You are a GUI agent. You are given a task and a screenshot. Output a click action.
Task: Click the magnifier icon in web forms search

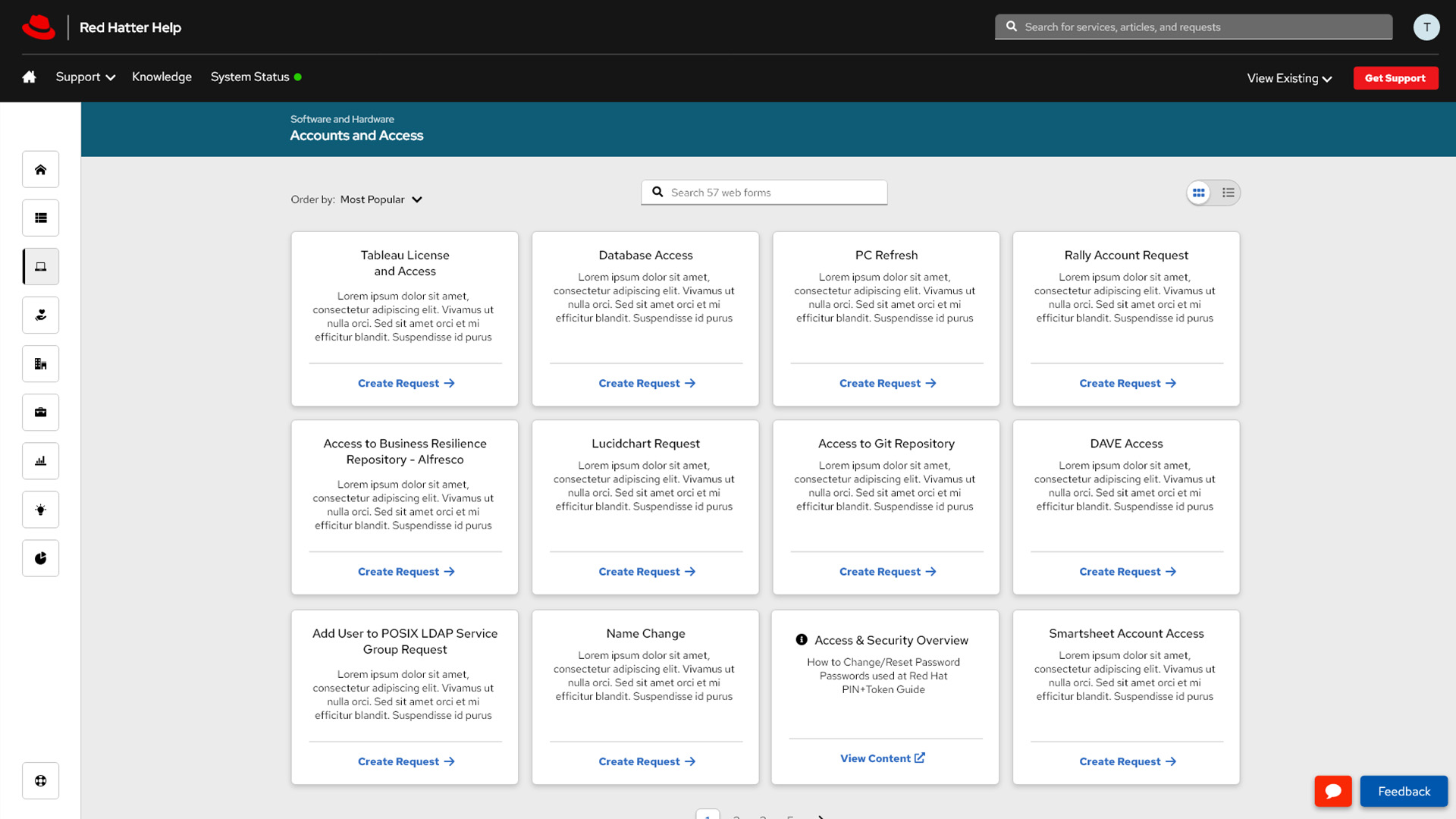coord(657,192)
